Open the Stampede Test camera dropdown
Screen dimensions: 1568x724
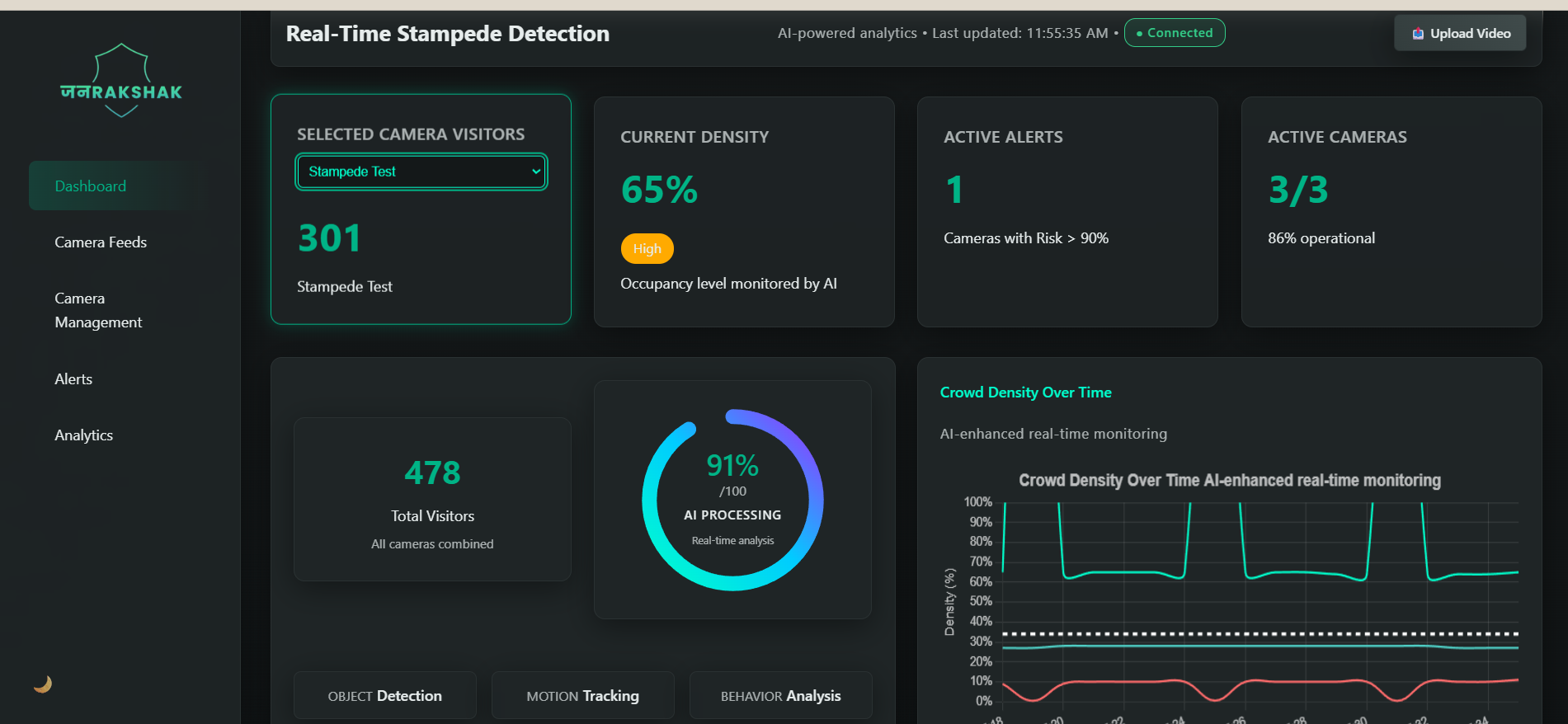[421, 172]
